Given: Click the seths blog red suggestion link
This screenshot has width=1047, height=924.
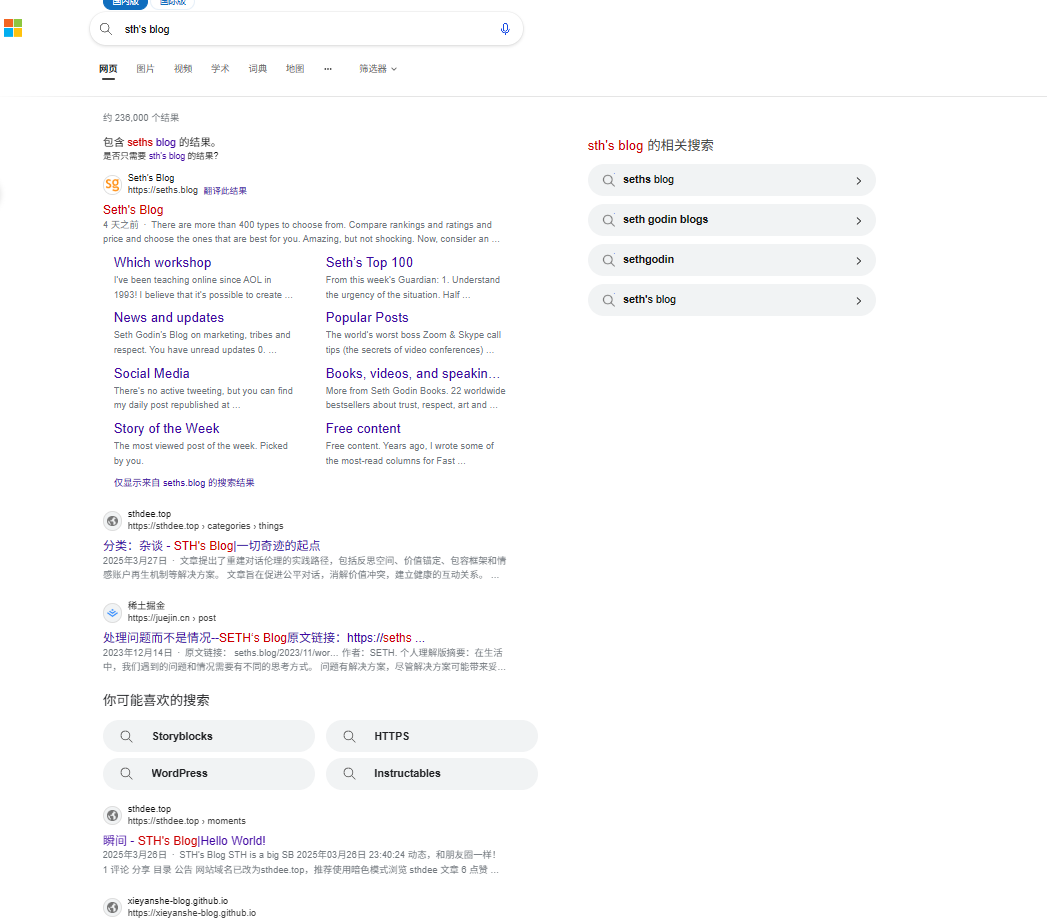Looking at the screenshot, I should (152, 142).
